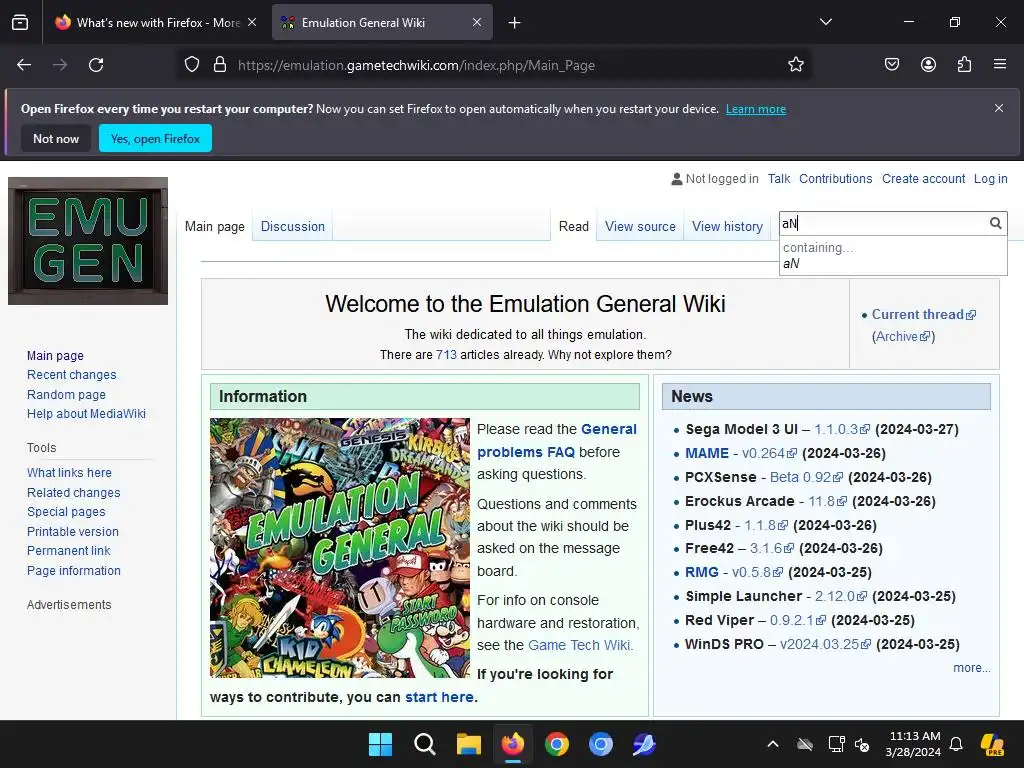Click the 713 articles count link

tap(446, 355)
